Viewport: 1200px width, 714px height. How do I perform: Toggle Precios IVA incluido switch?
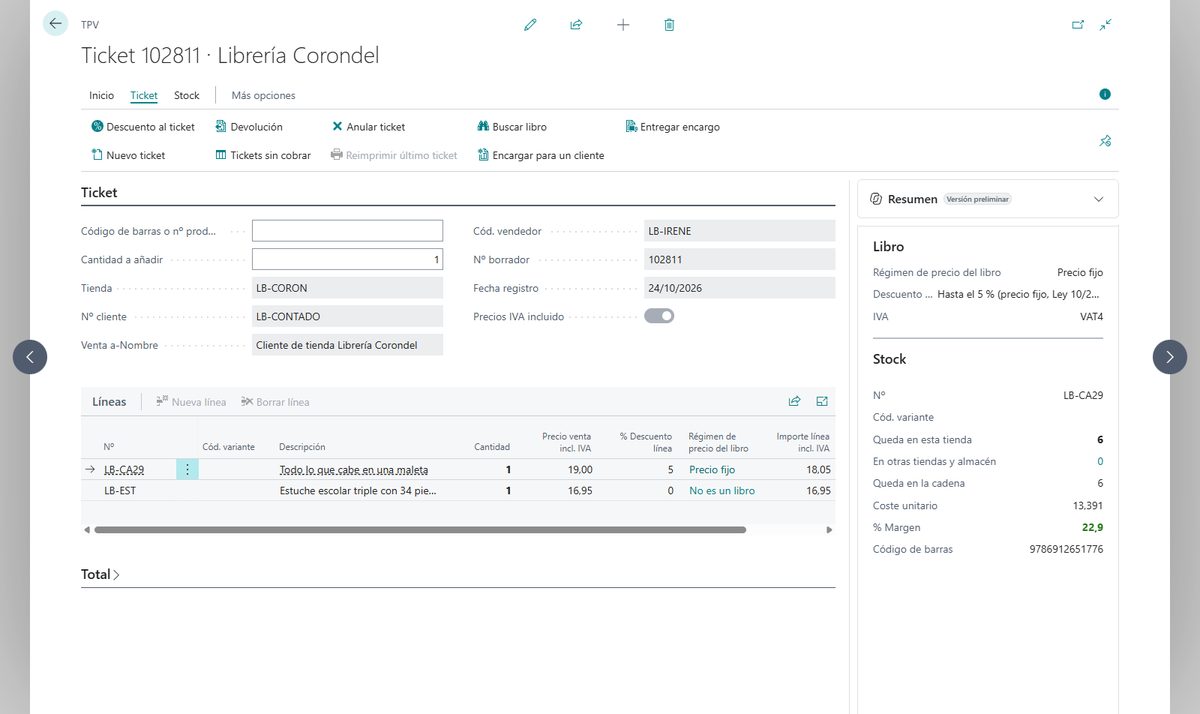pyautogui.click(x=659, y=316)
